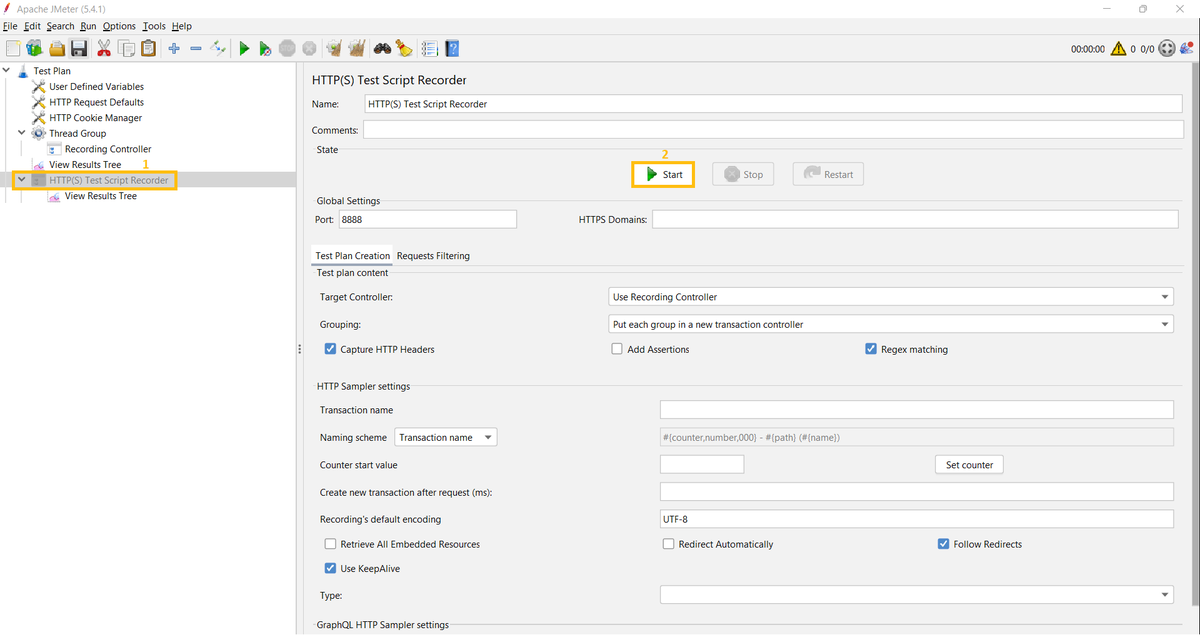The height and width of the screenshot is (635, 1200).
Task: Clear results with single broom icon
Action: 334,48
